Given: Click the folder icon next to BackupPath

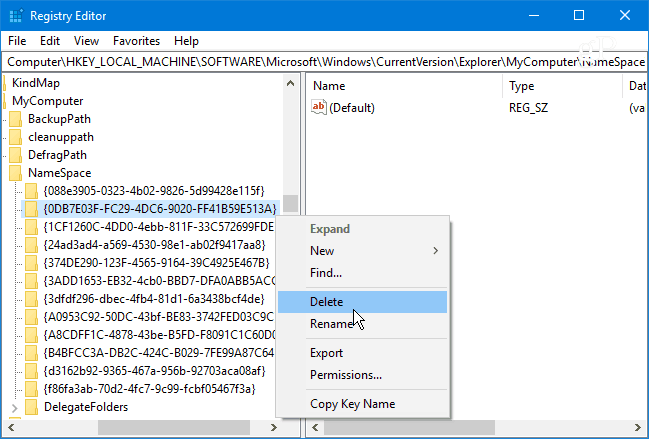Looking at the screenshot, I should pos(15,119).
